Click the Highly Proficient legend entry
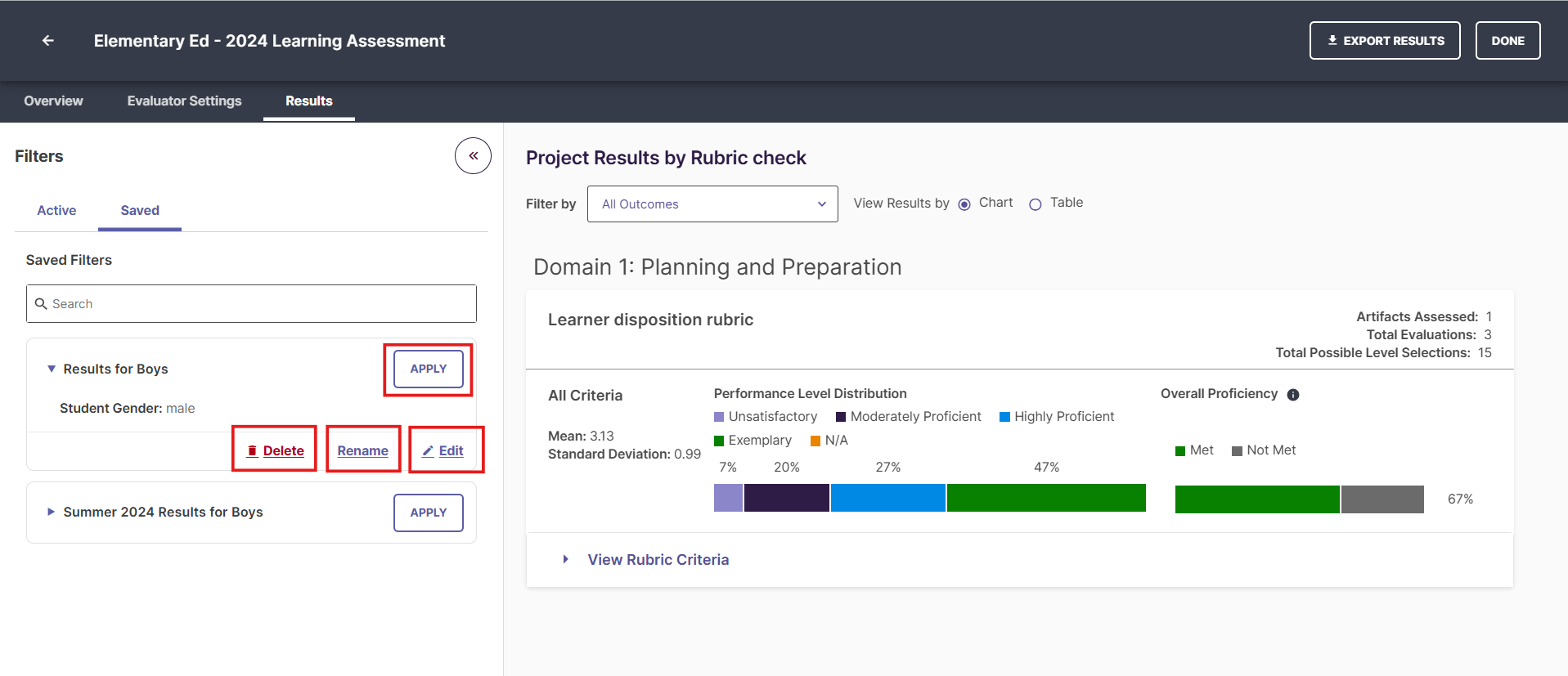Screen dimensions: 1568x676 click(1057, 417)
